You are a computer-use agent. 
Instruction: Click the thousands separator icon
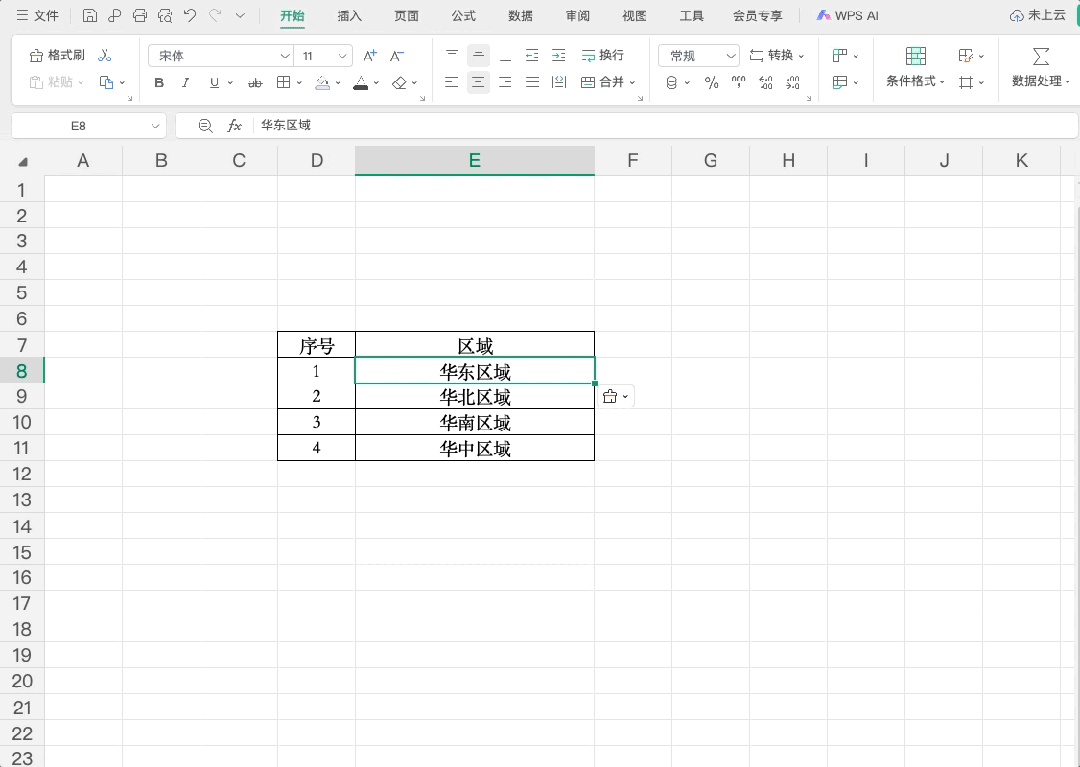pos(738,83)
